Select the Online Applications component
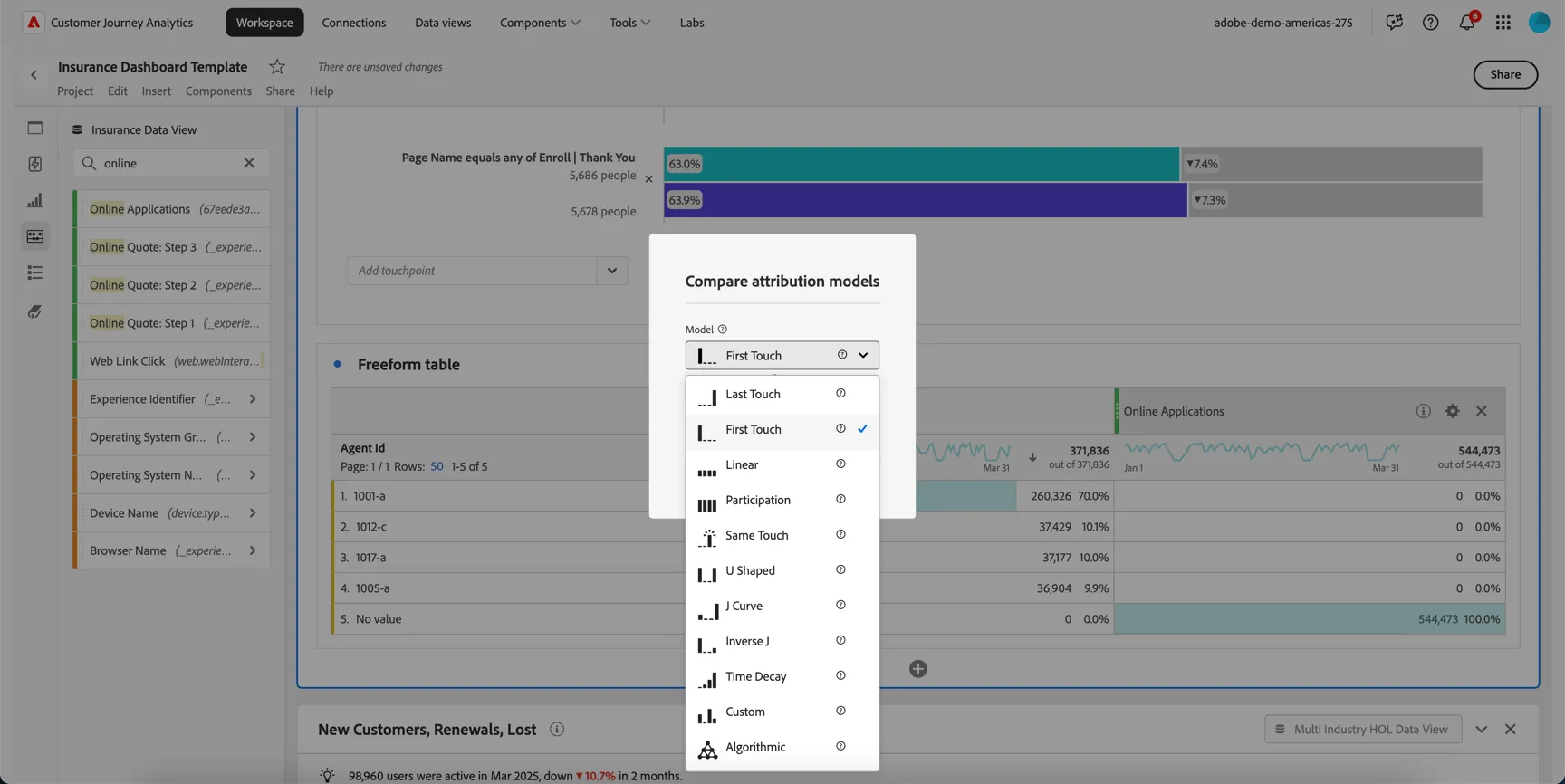Image resolution: width=1565 pixels, height=784 pixels. (173, 209)
